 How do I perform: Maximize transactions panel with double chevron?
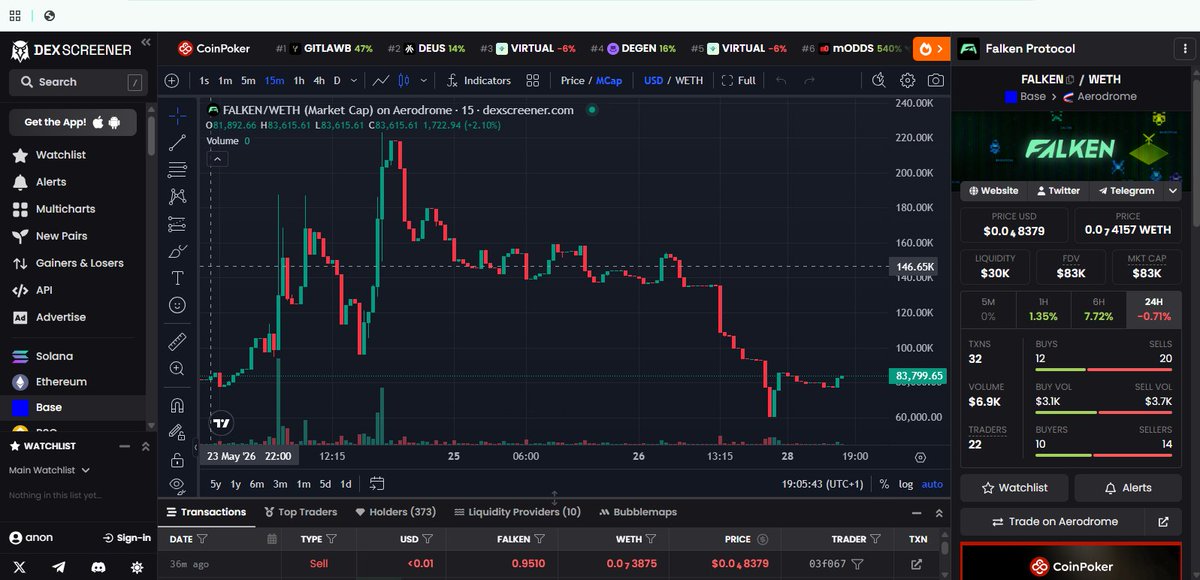[937, 512]
